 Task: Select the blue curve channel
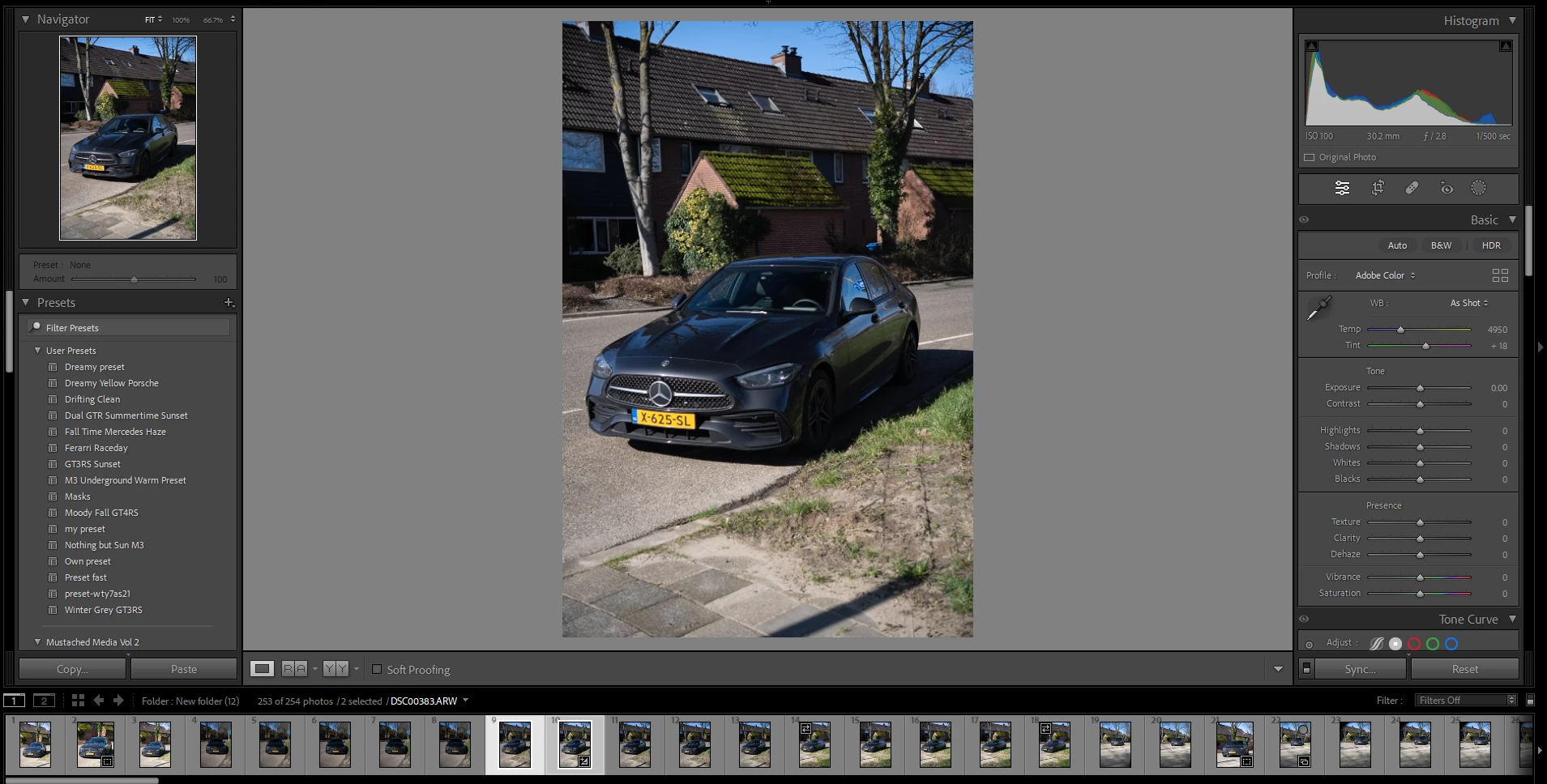click(1451, 644)
